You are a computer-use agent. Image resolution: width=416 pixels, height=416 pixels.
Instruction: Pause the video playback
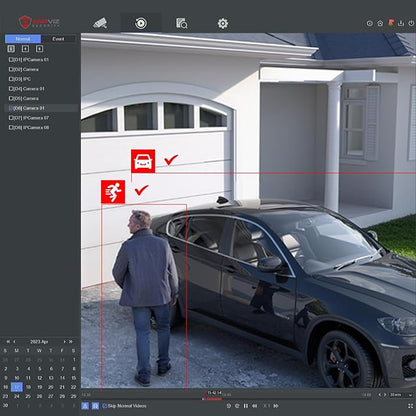[246, 406]
